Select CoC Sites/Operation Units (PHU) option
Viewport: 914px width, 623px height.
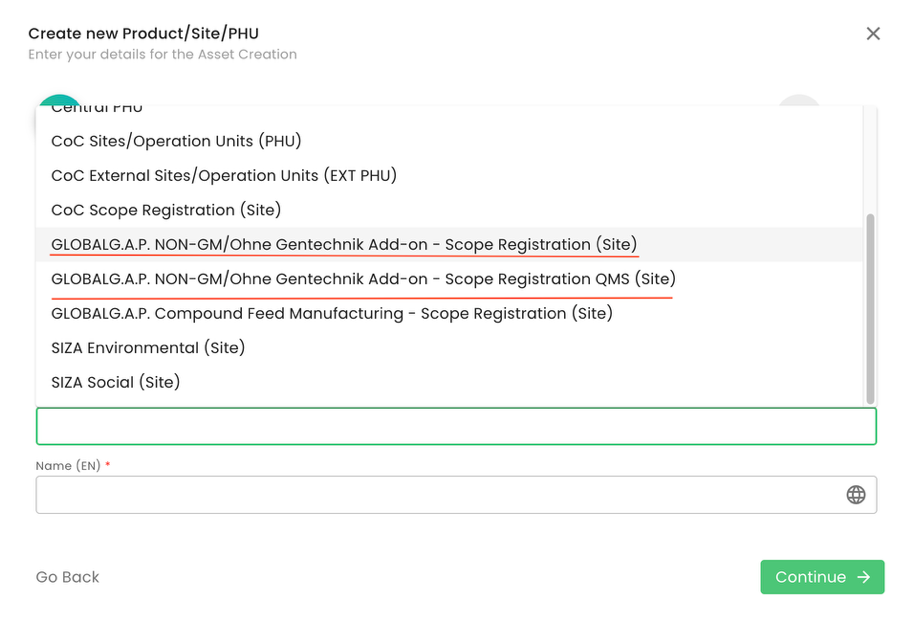click(176, 141)
